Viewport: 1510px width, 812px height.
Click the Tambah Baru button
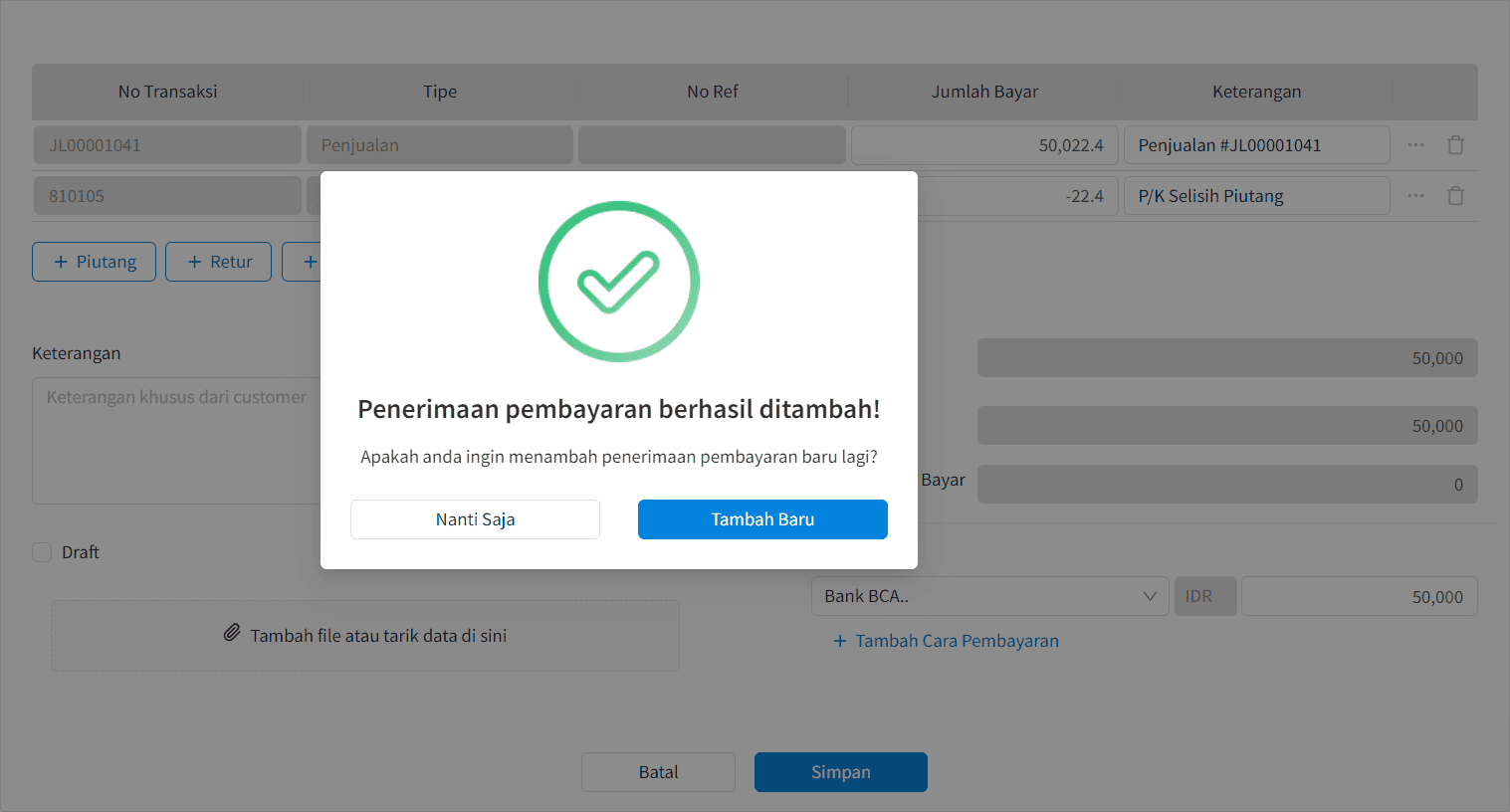click(x=762, y=519)
